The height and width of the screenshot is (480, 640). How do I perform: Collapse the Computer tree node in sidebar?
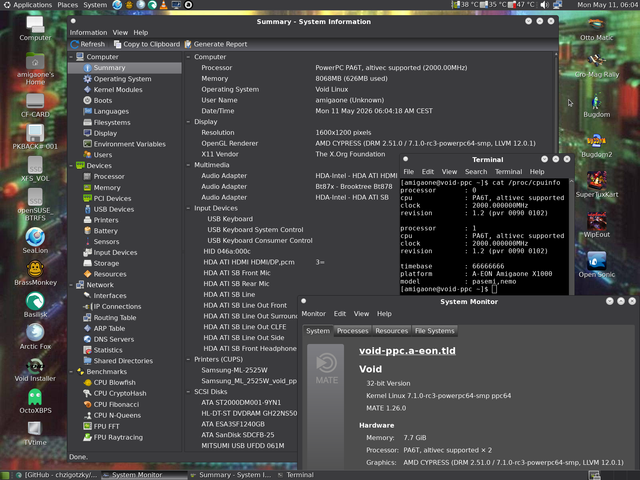point(71,57)
